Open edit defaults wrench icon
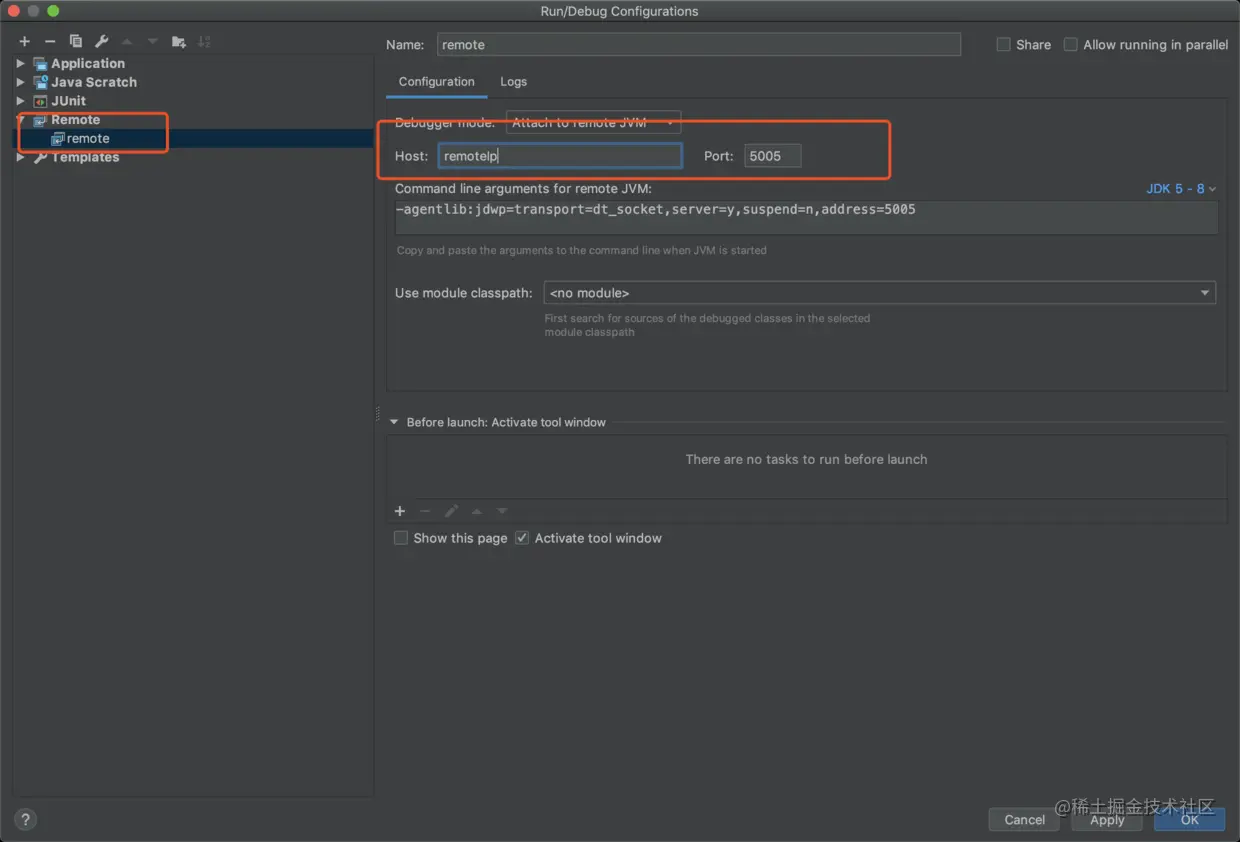Screen dimensions: 1240x842 click(101, 41)
